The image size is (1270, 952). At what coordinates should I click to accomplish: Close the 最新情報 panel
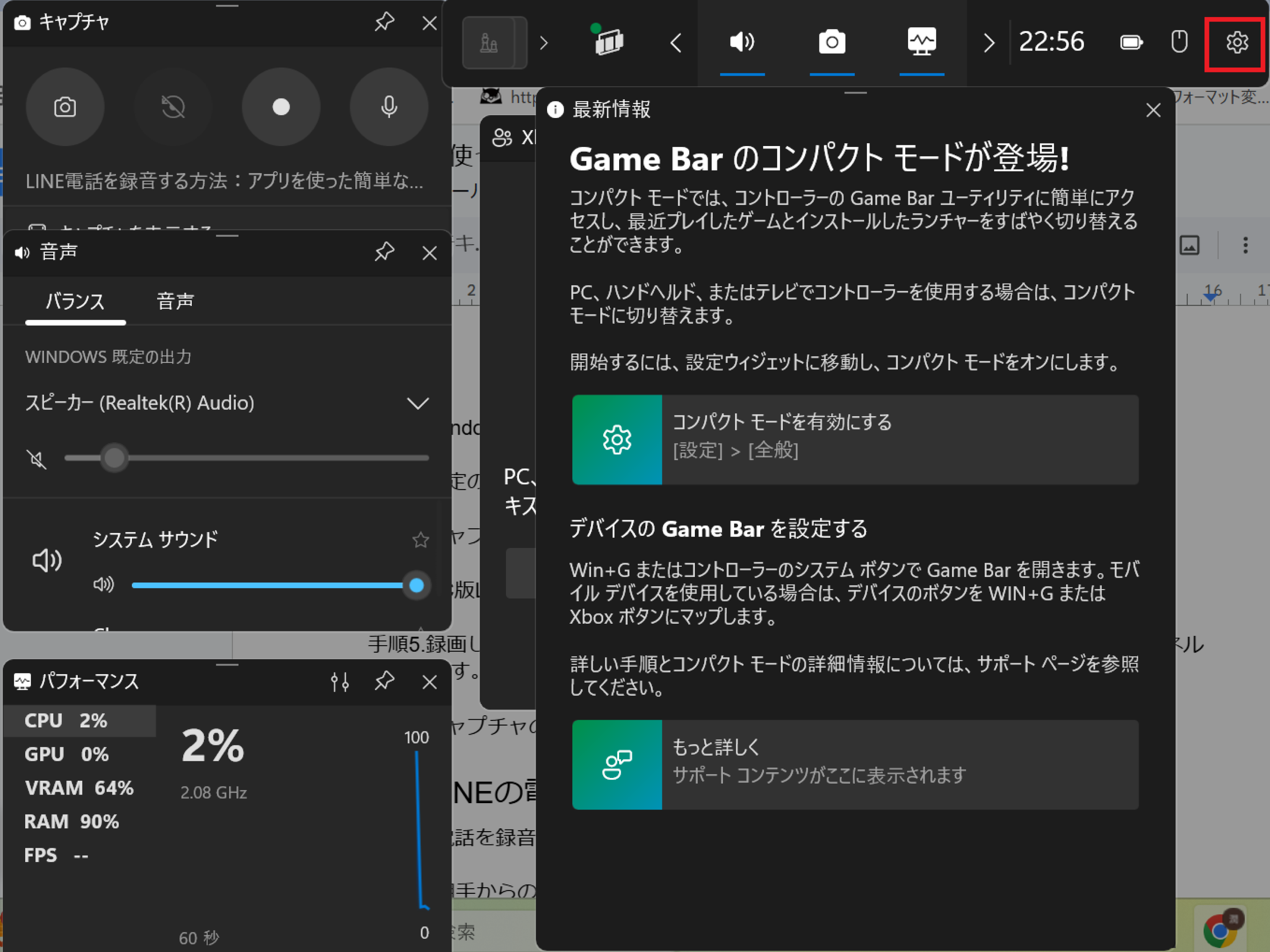[1153, 110]
